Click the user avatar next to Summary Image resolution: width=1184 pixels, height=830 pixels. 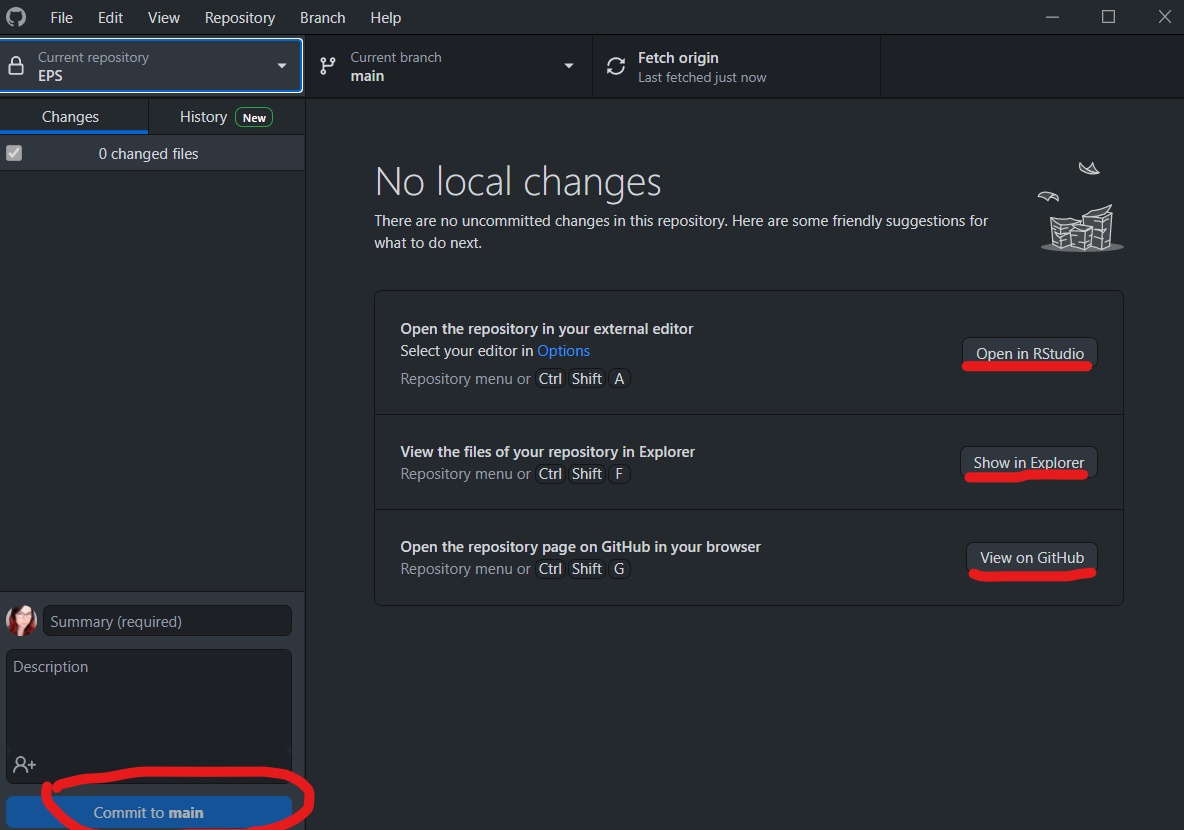21,621
